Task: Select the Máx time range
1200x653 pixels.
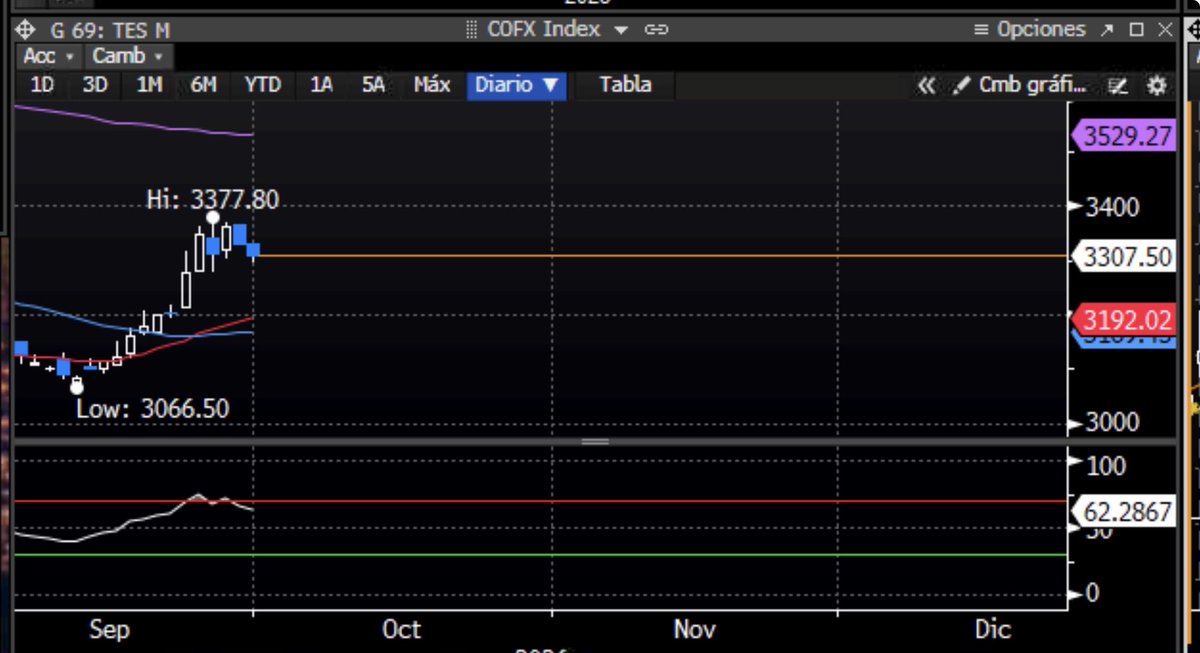Action: pyautogui.click(x=432, y=85)
